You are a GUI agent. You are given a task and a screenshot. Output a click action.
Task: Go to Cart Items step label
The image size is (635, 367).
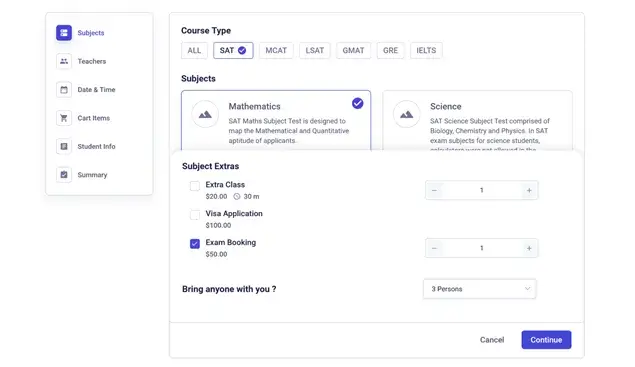(x=94, y=118)
